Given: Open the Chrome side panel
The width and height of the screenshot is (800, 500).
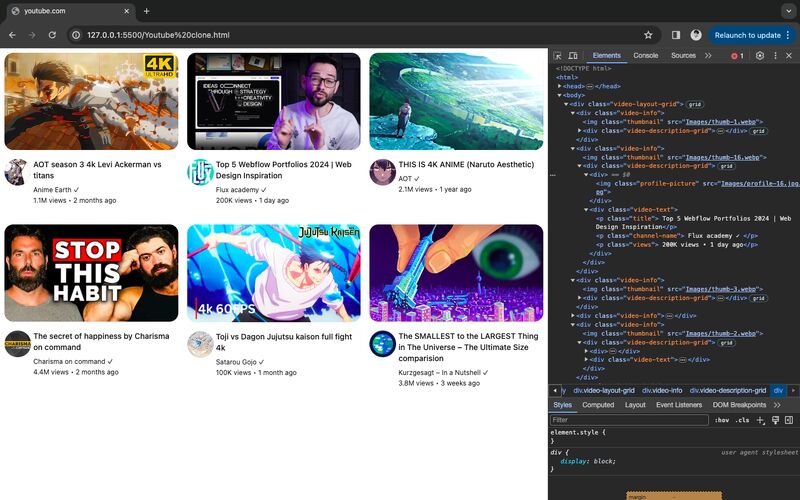Looking at the screenshot, I should coord(676,35).
